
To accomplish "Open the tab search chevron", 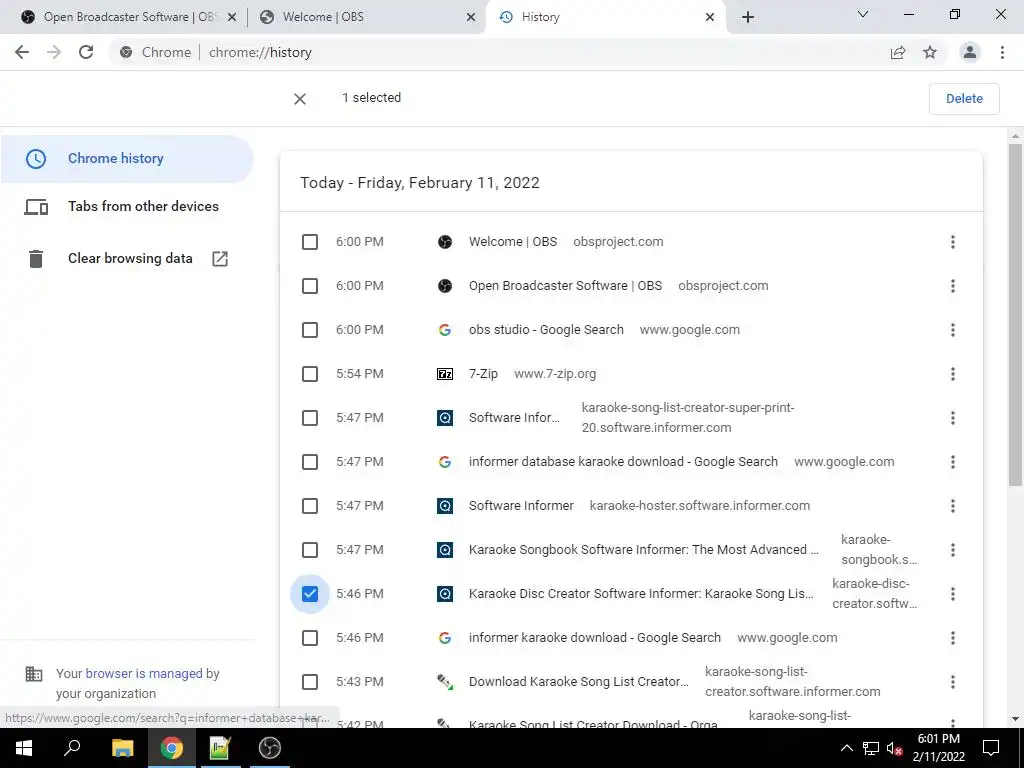I will coord(863,14).
